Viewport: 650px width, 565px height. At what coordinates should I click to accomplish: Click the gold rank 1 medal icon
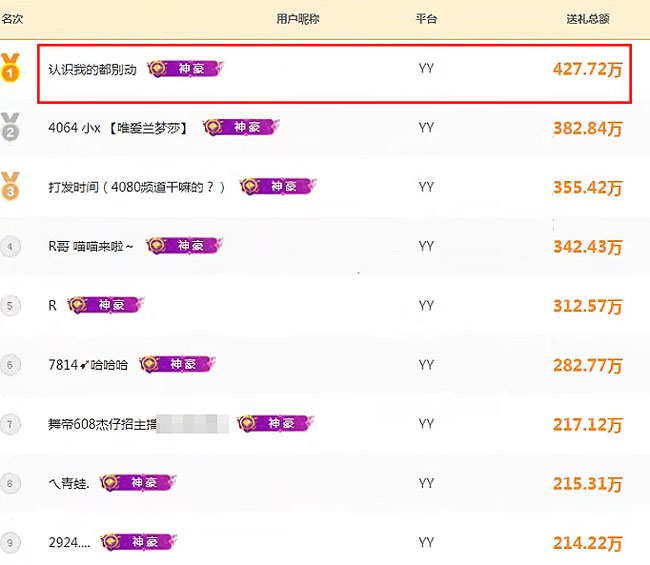pos(10,68)
